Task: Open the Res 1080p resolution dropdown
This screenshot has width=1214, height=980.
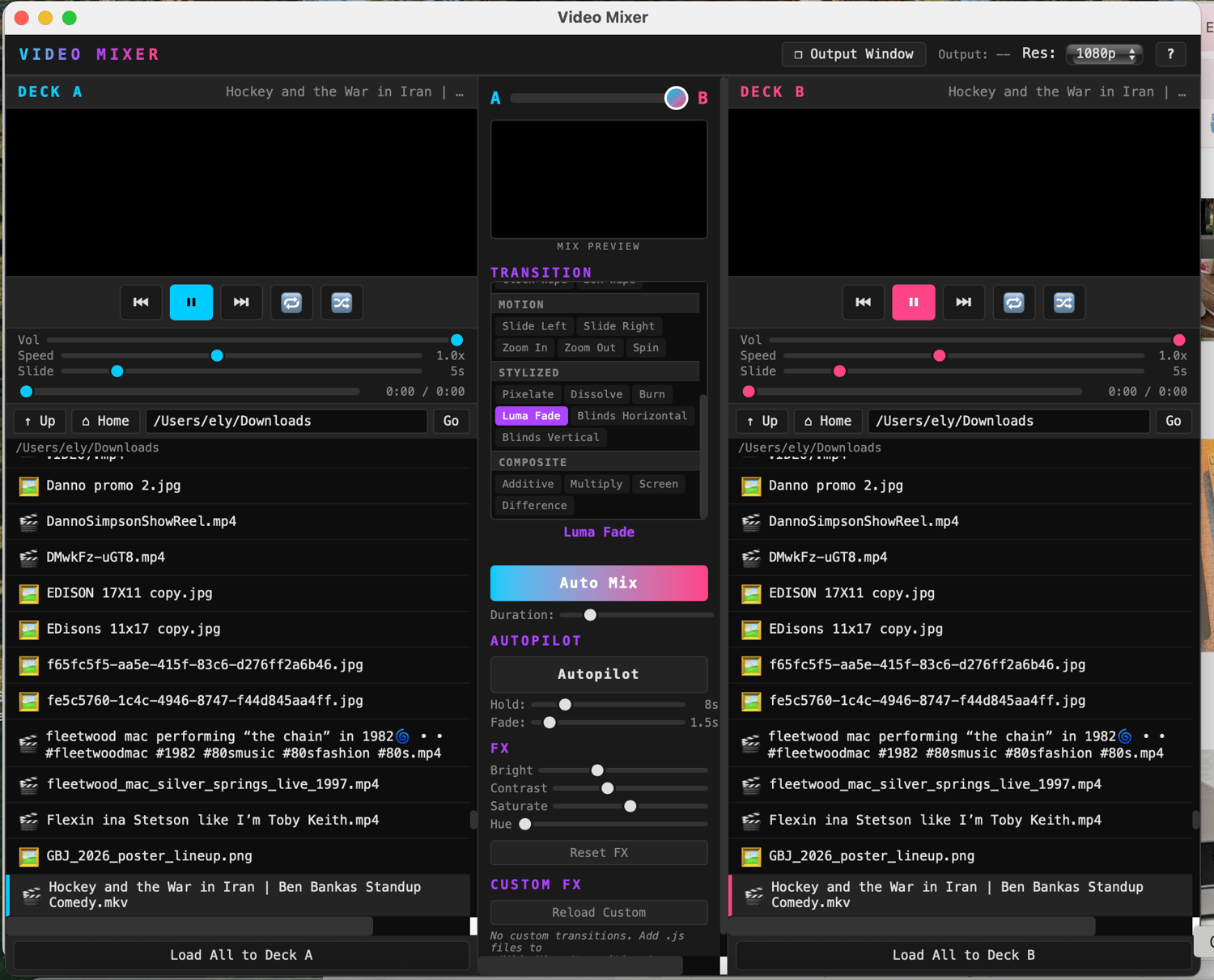Action: click(1106, 54)
